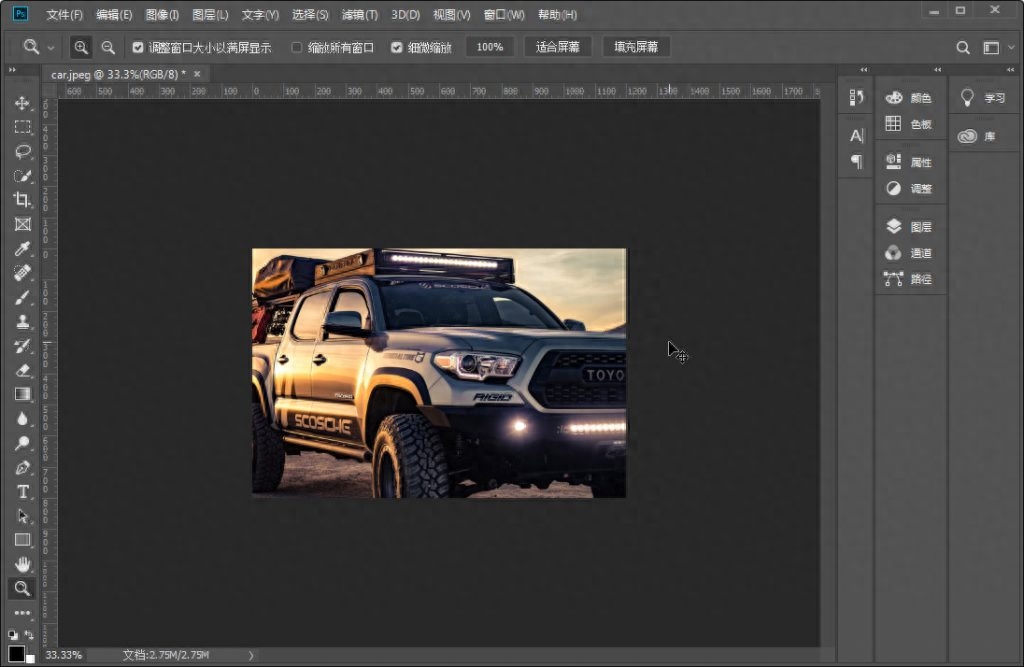Open the 属性 panel
This screenshot has width=1024, height=667.
pyautogui.click(x=909, y=162)
